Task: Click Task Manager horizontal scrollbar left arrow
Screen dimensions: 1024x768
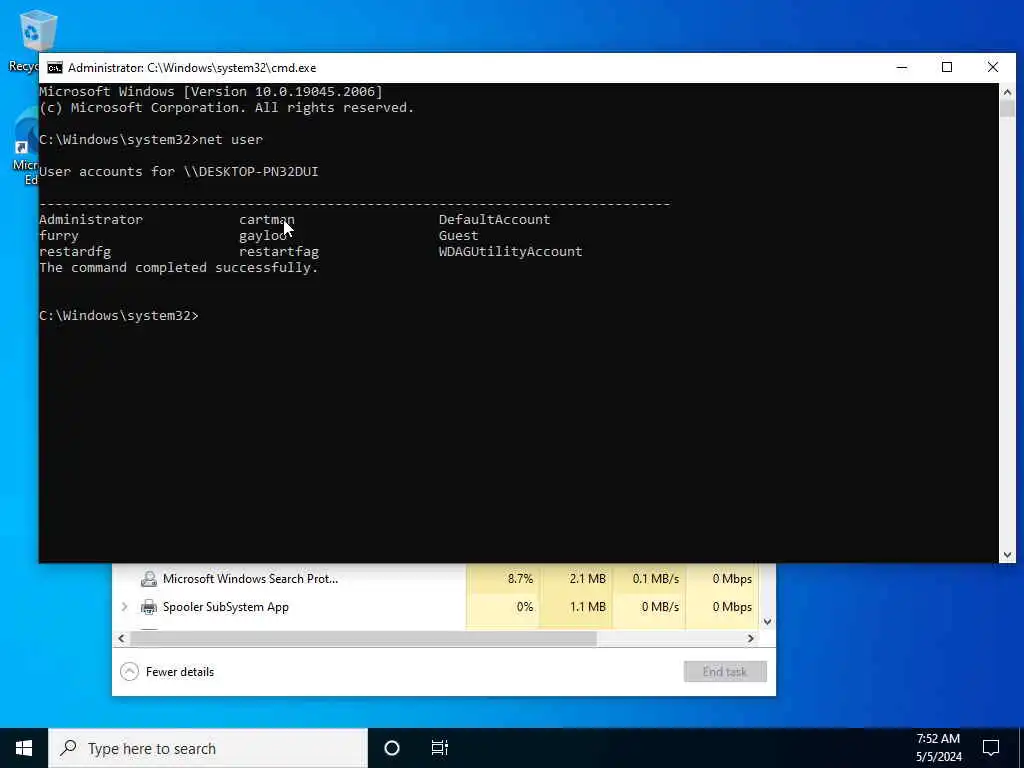Action: 121,639
